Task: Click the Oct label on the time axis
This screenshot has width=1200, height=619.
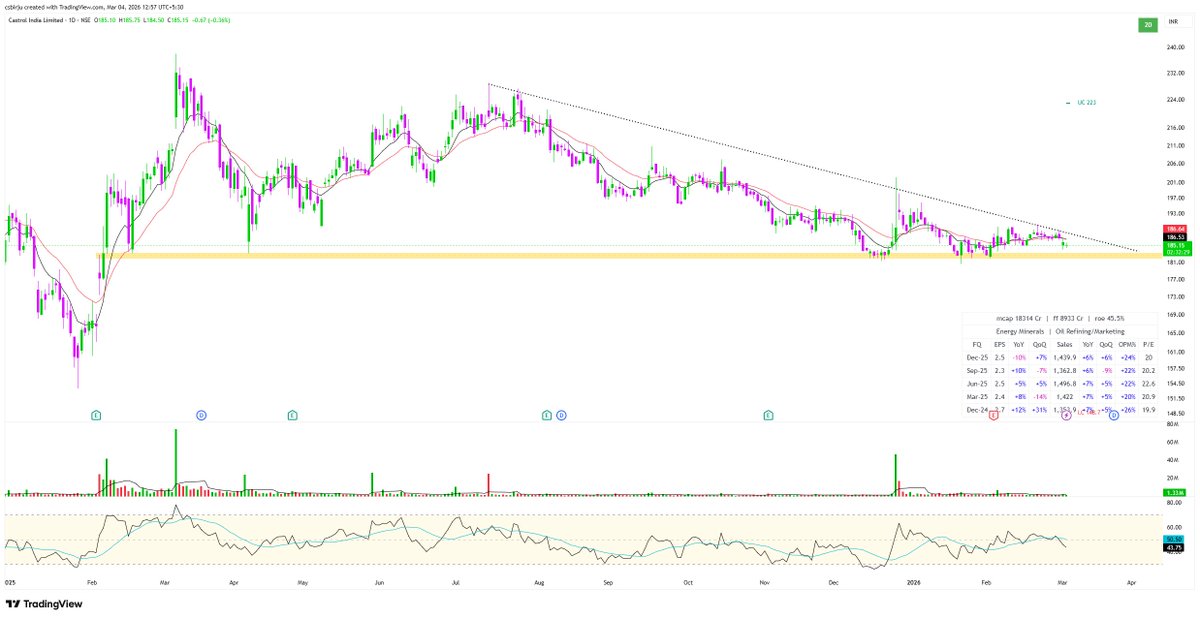Action: tap(687, 580)
